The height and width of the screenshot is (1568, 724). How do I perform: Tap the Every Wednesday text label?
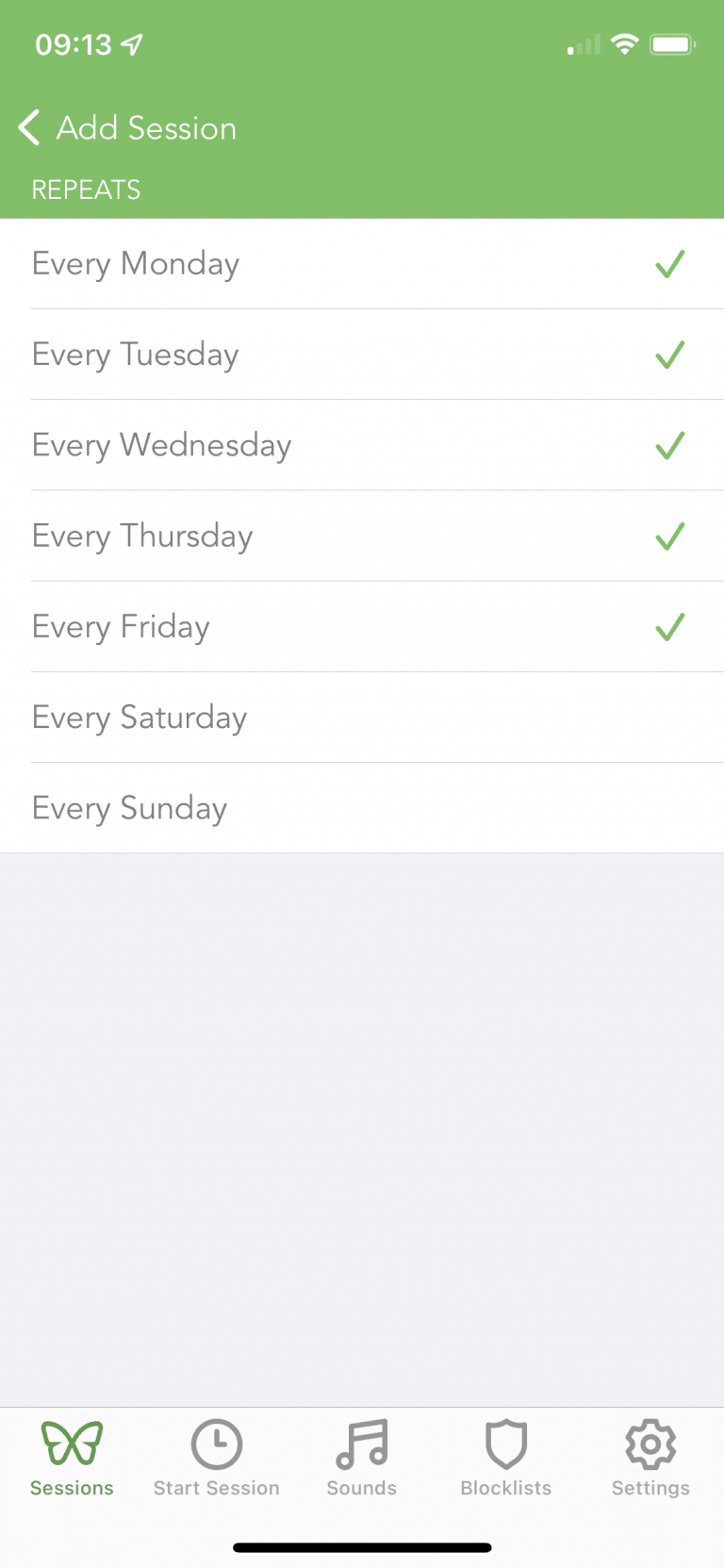click(162, 445)
